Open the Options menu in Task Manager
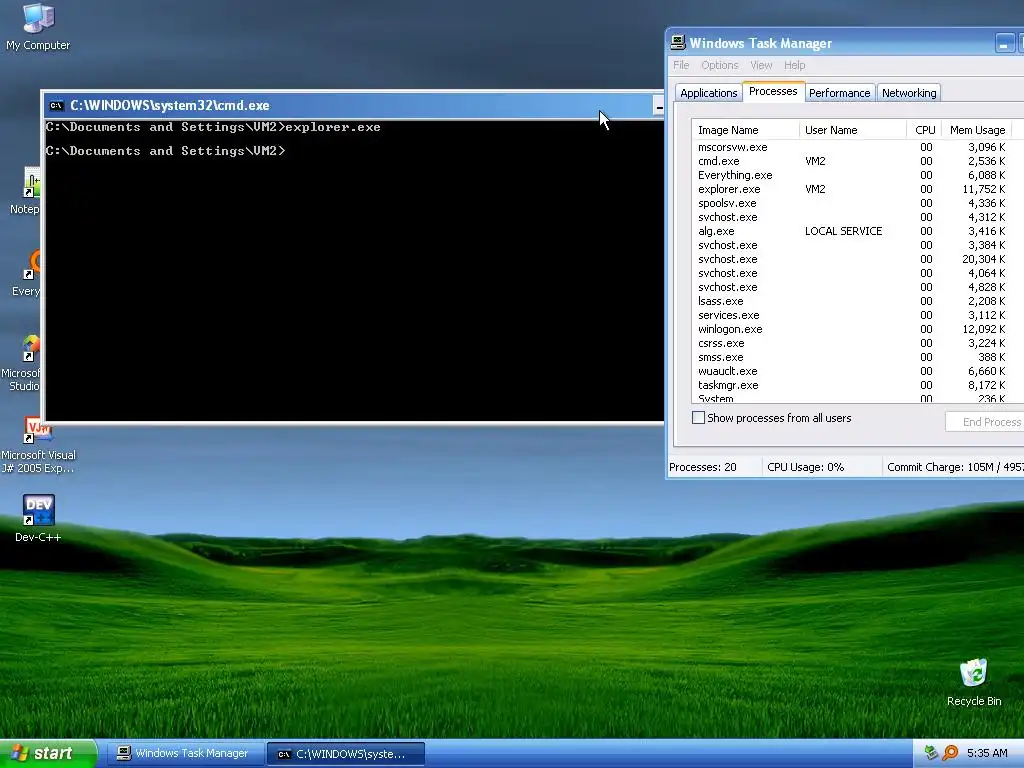1024x768 pixels. point(720,65)
